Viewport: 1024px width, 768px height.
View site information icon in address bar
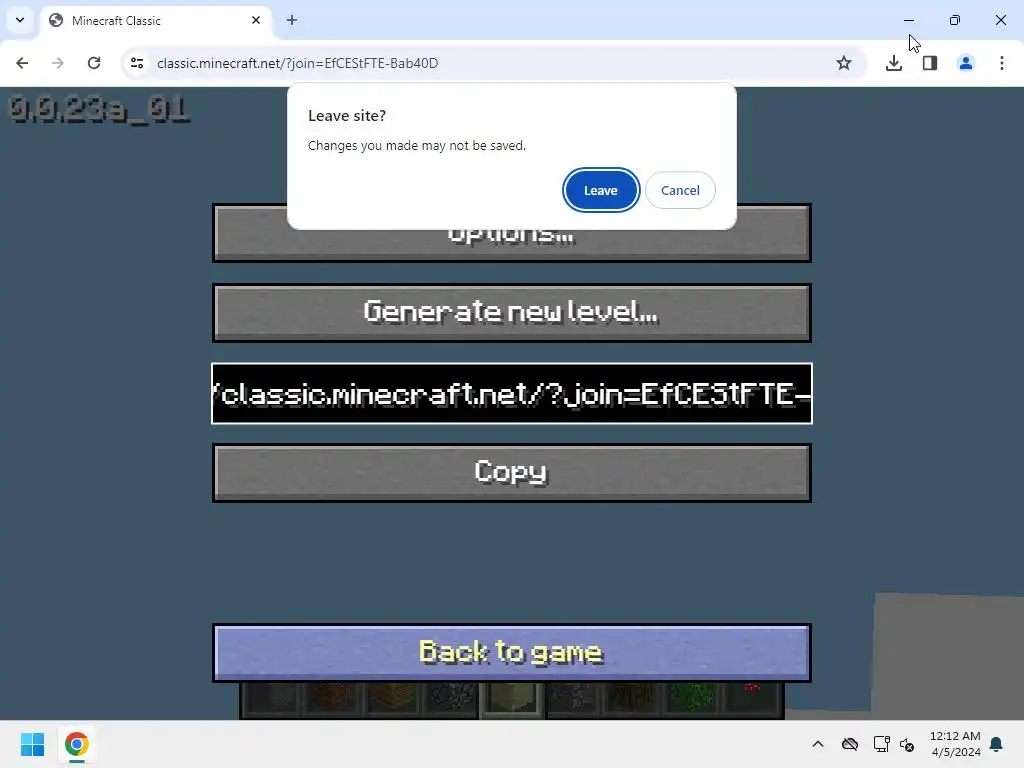click(137, 63)
